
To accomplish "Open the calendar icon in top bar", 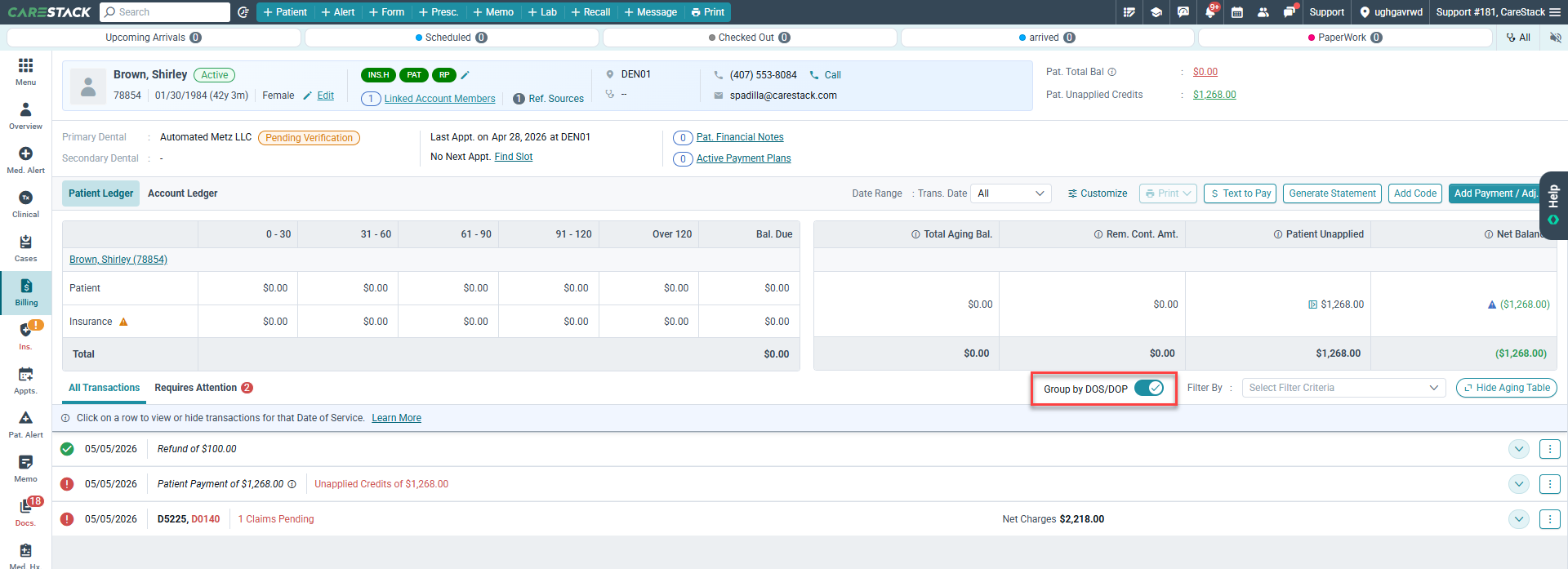I will pos(1237,12).
